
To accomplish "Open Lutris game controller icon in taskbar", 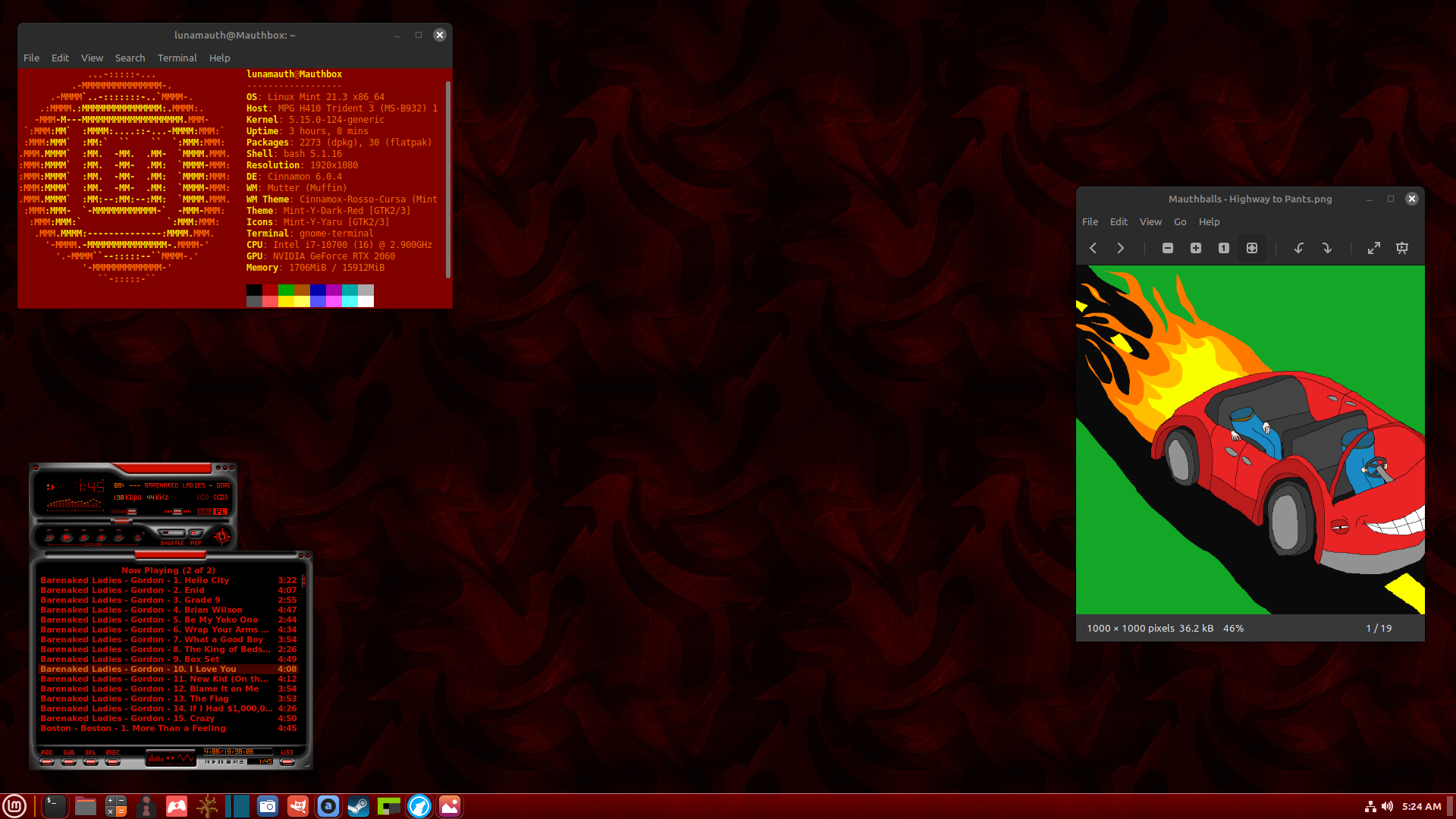I will [177, 806].
